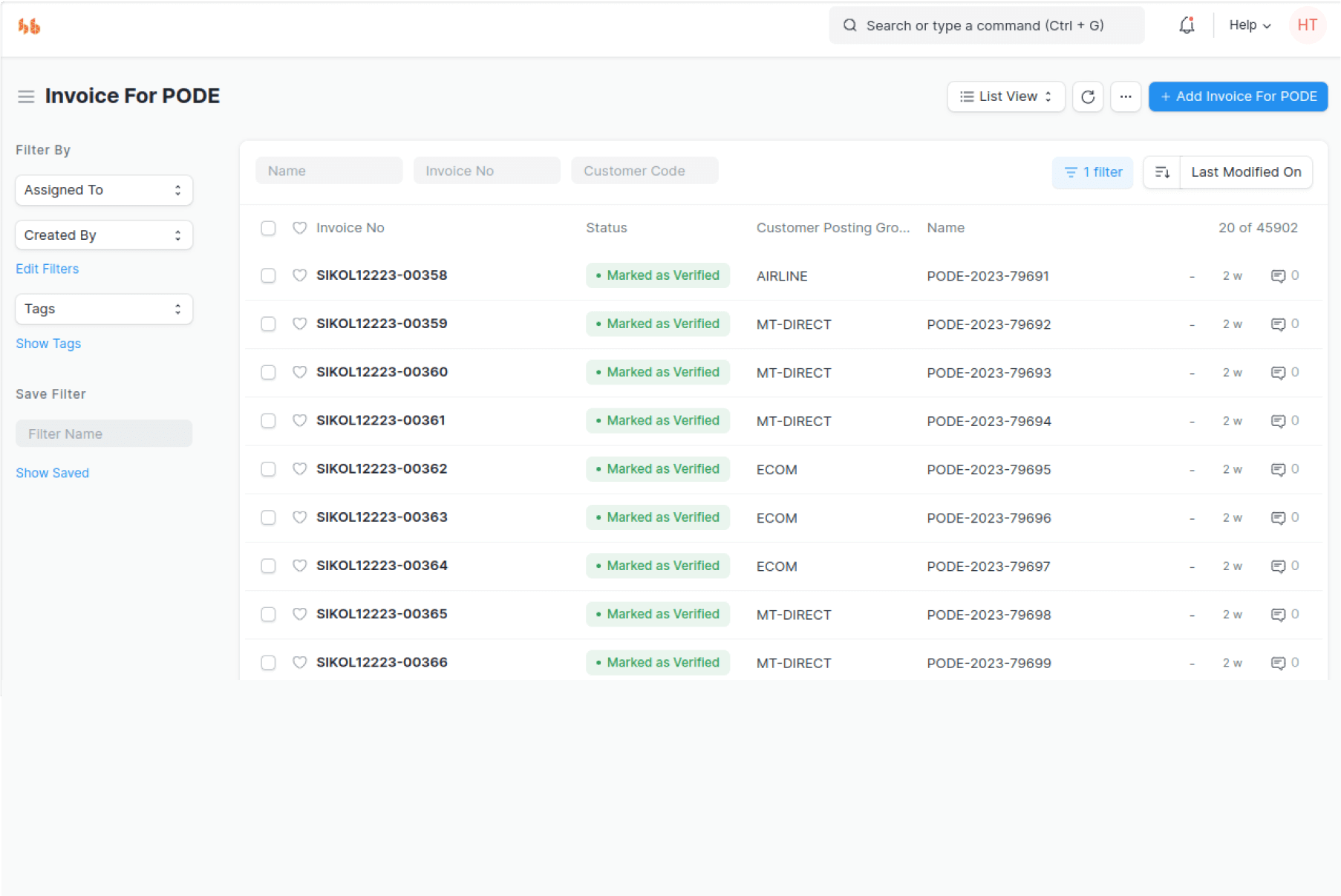Image resolution: width=1341 pixels, height=896 pixels.
Task: Expand the Assigned To filter dropdown
Action: pos(104,190)
